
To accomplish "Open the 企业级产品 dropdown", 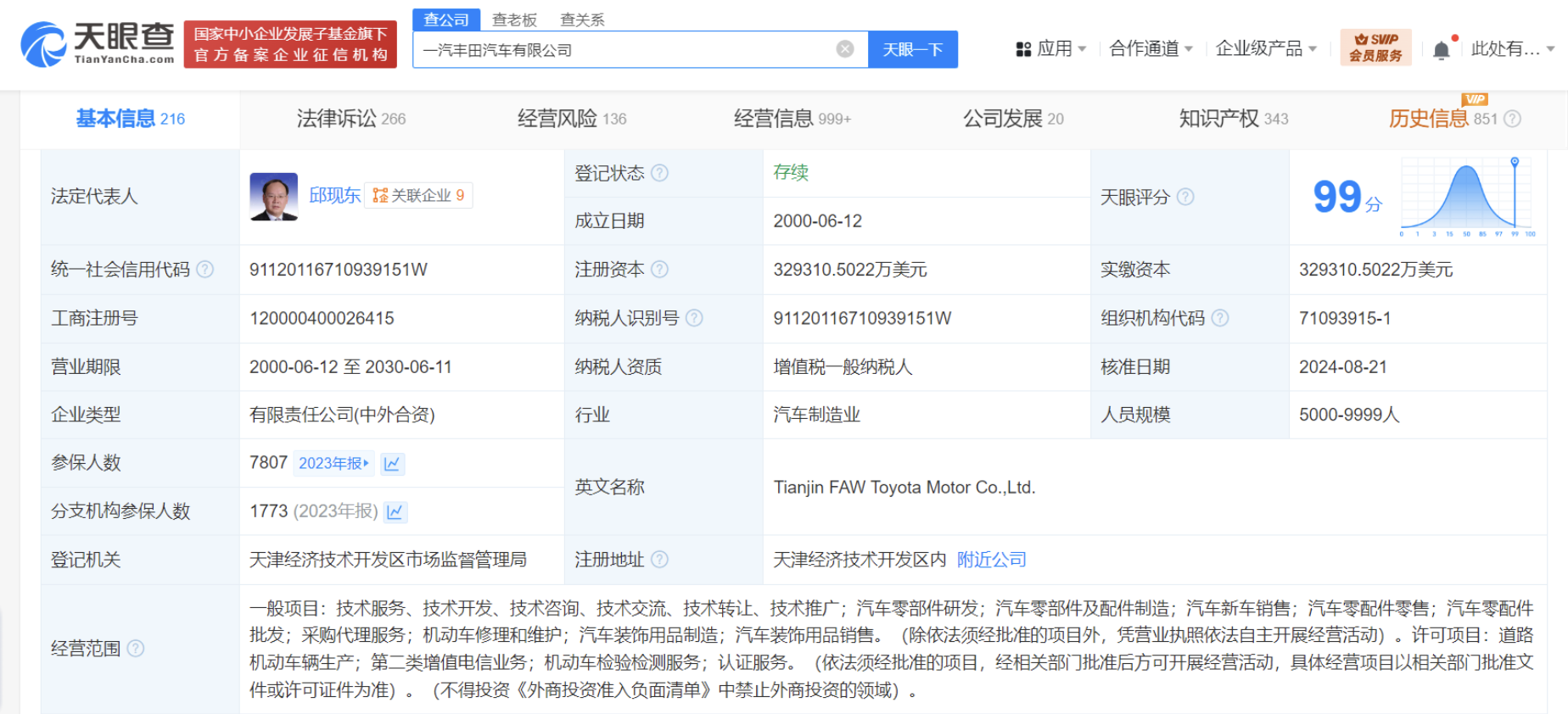I will (x=1265, y=49).
